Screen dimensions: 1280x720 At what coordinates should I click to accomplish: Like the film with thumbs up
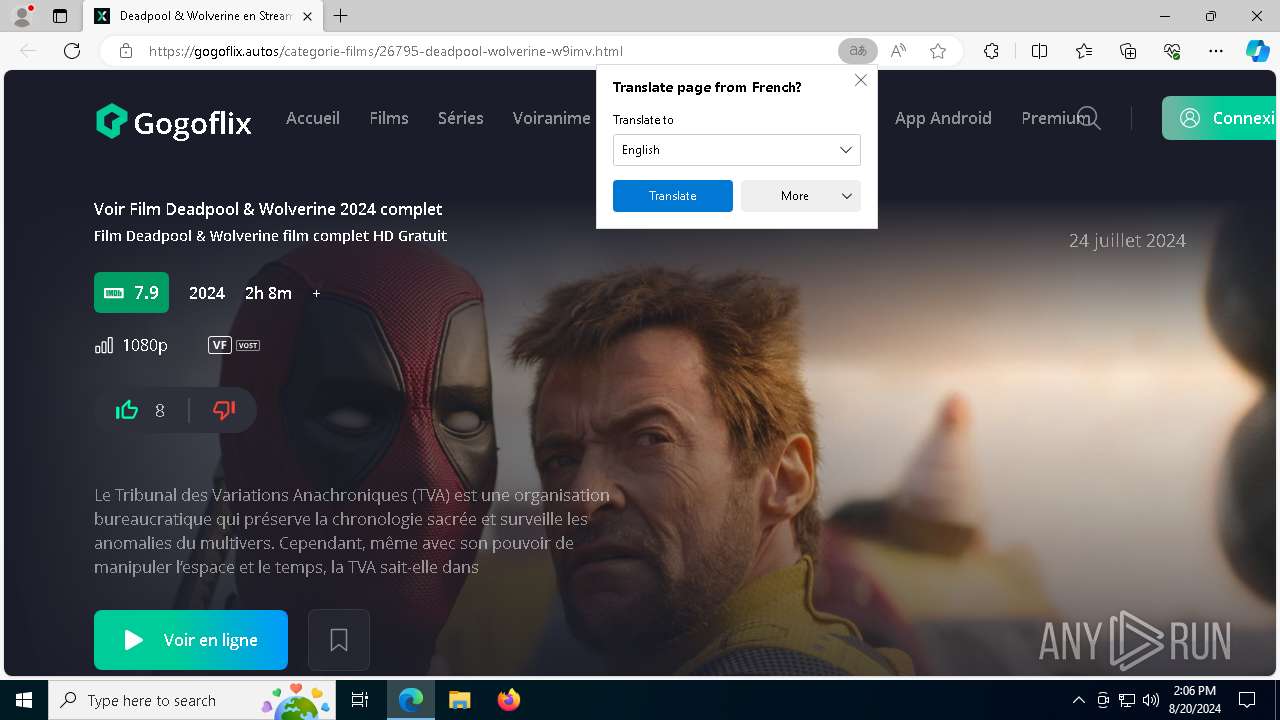click(x=127, y=410)
